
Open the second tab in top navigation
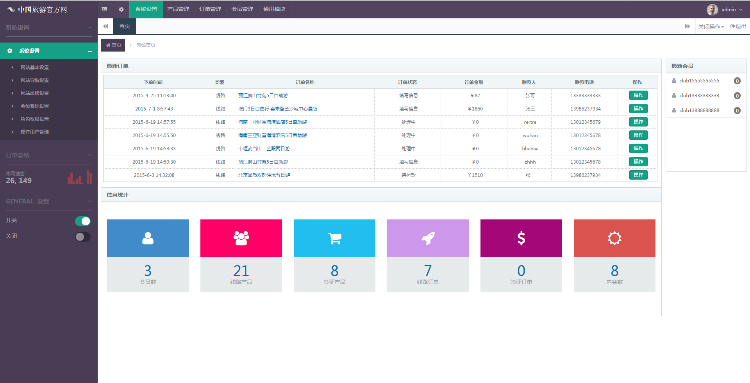(178, 9)
